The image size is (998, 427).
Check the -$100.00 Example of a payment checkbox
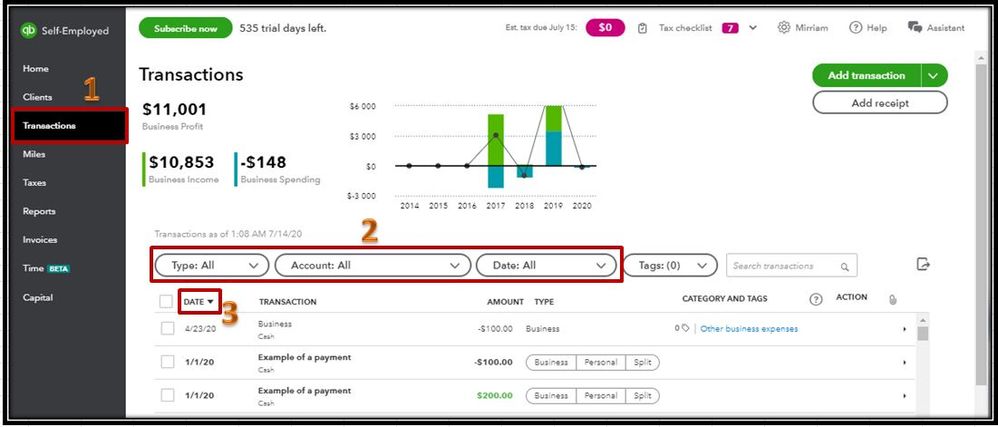click(167, 361)
